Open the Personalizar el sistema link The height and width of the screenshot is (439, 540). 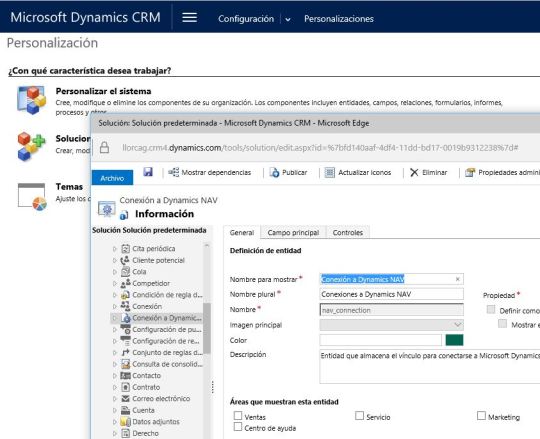coord(103,91)
